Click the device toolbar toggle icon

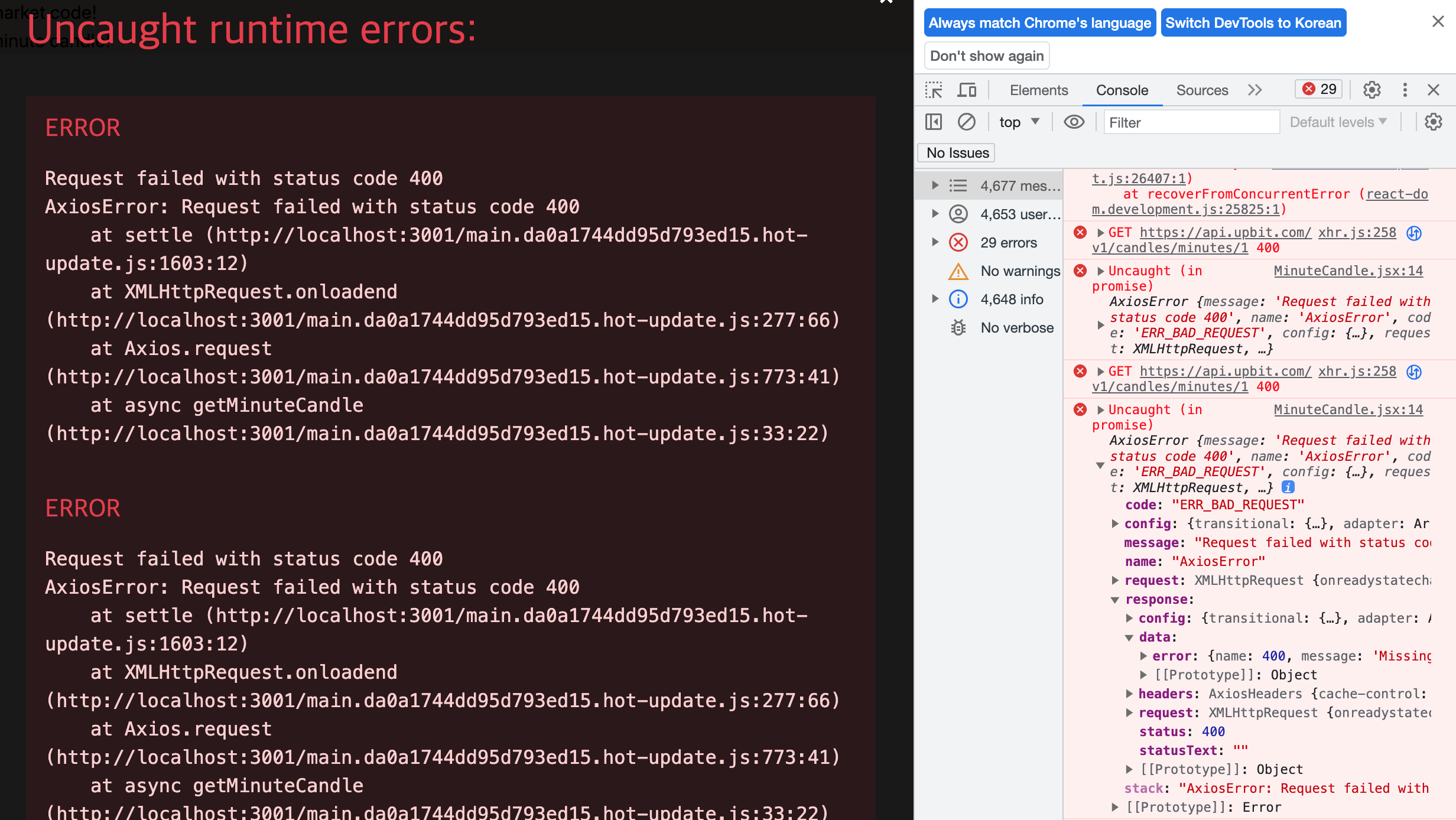(x=966, y=89)
